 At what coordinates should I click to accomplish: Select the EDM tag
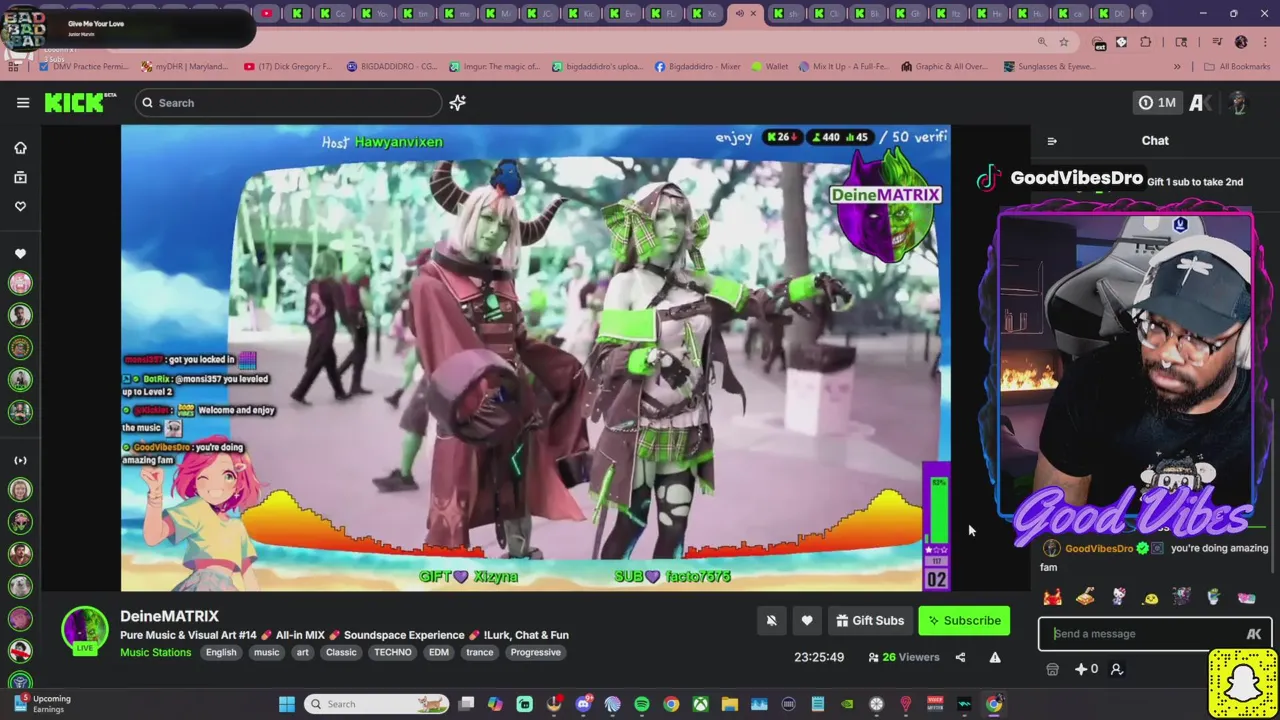pyautogui.click(x=439, y=652)
